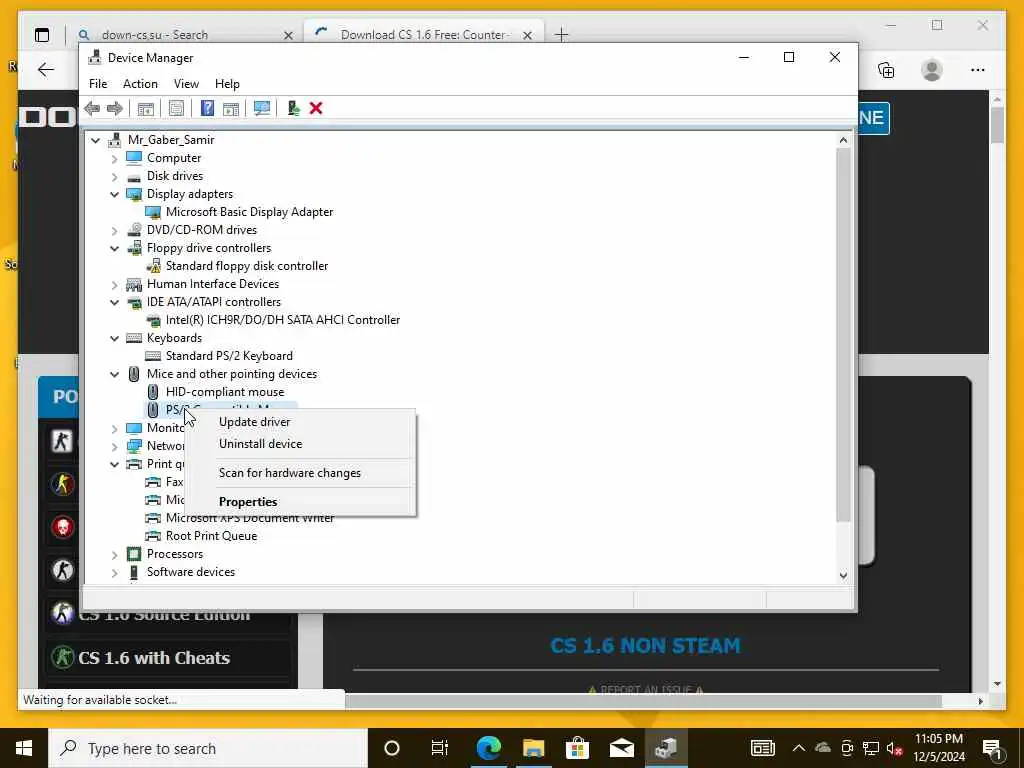Viewport: 1024px width, 768px height.
Task: Click the Scan for hardware changes monitor icon
Action: (262, 108)
